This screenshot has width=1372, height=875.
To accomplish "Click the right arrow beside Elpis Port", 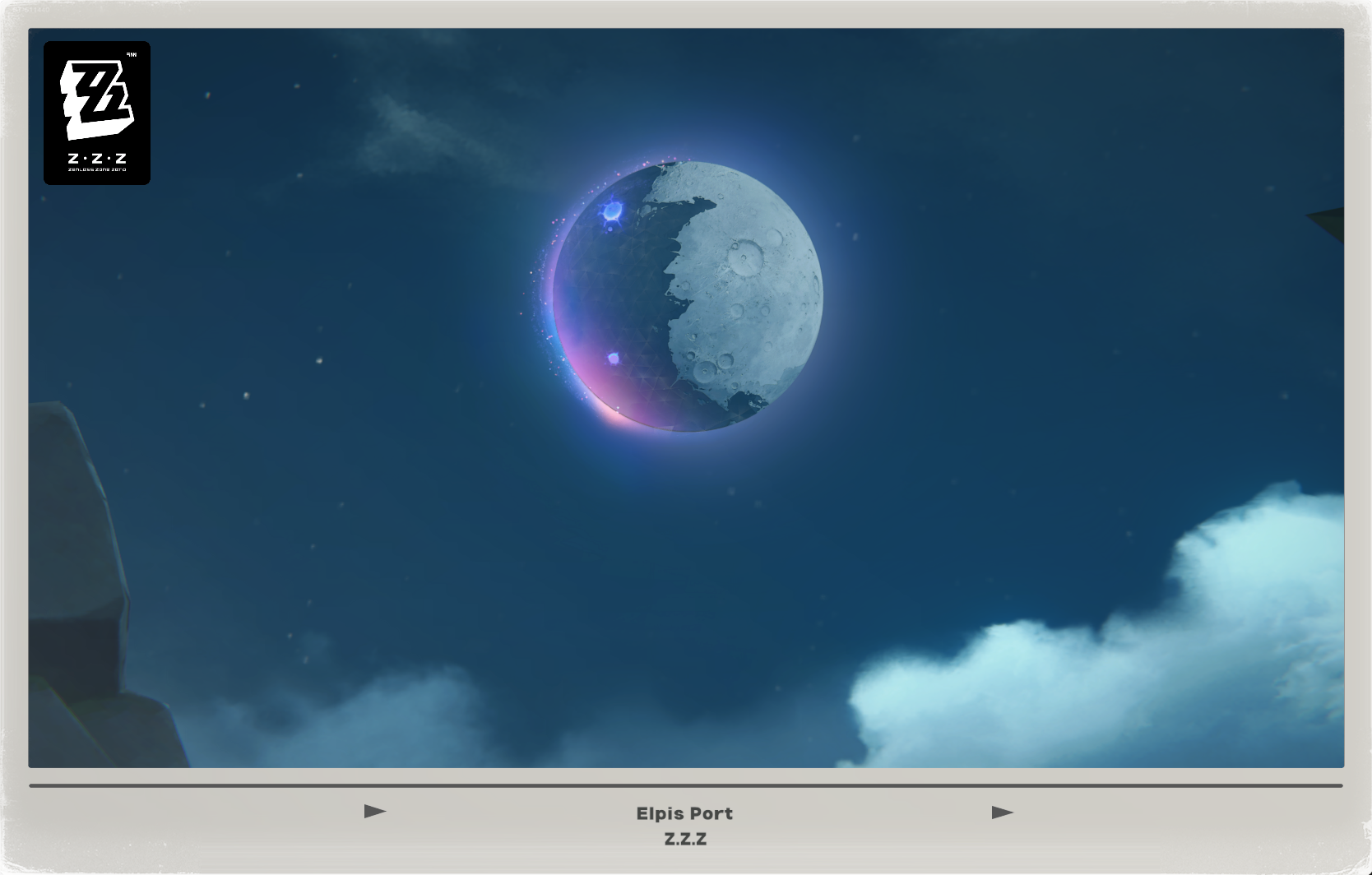I will 1003,812.
